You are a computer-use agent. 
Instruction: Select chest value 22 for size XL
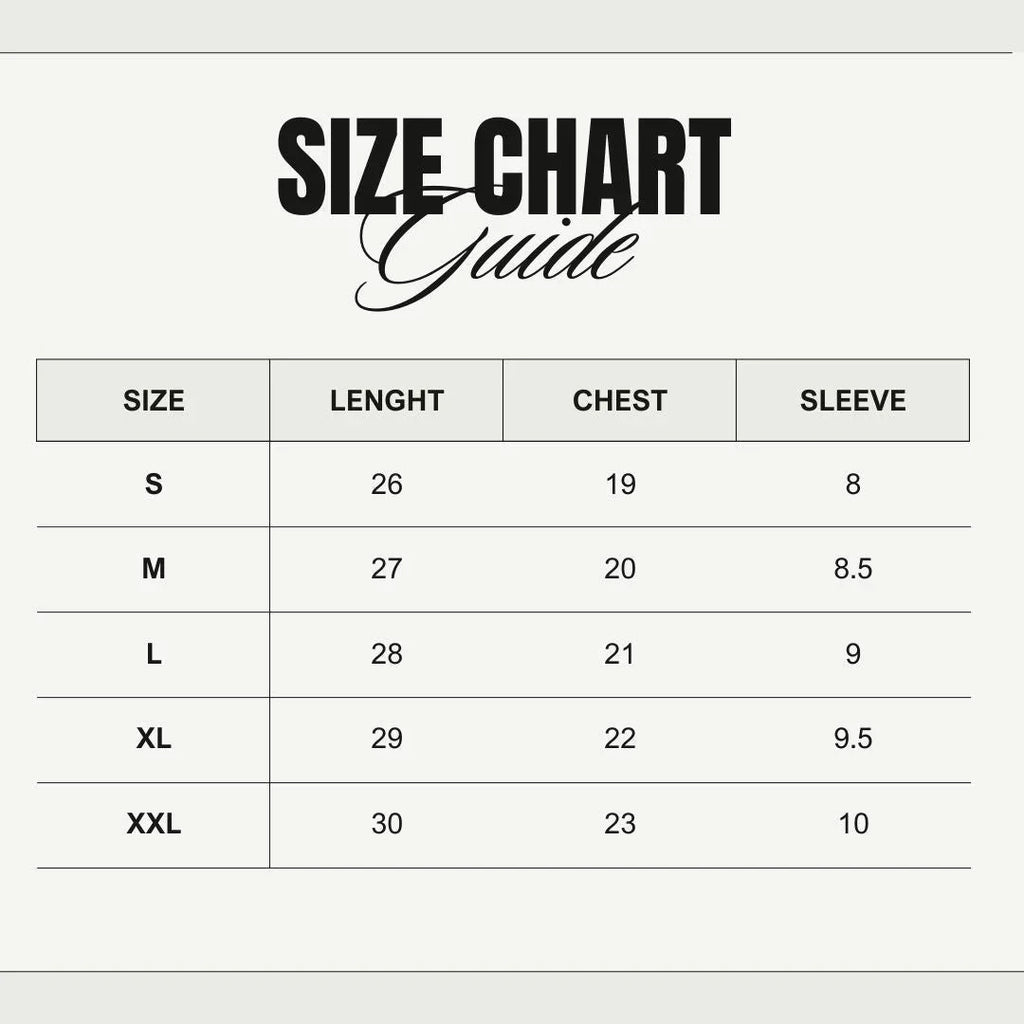620,740
